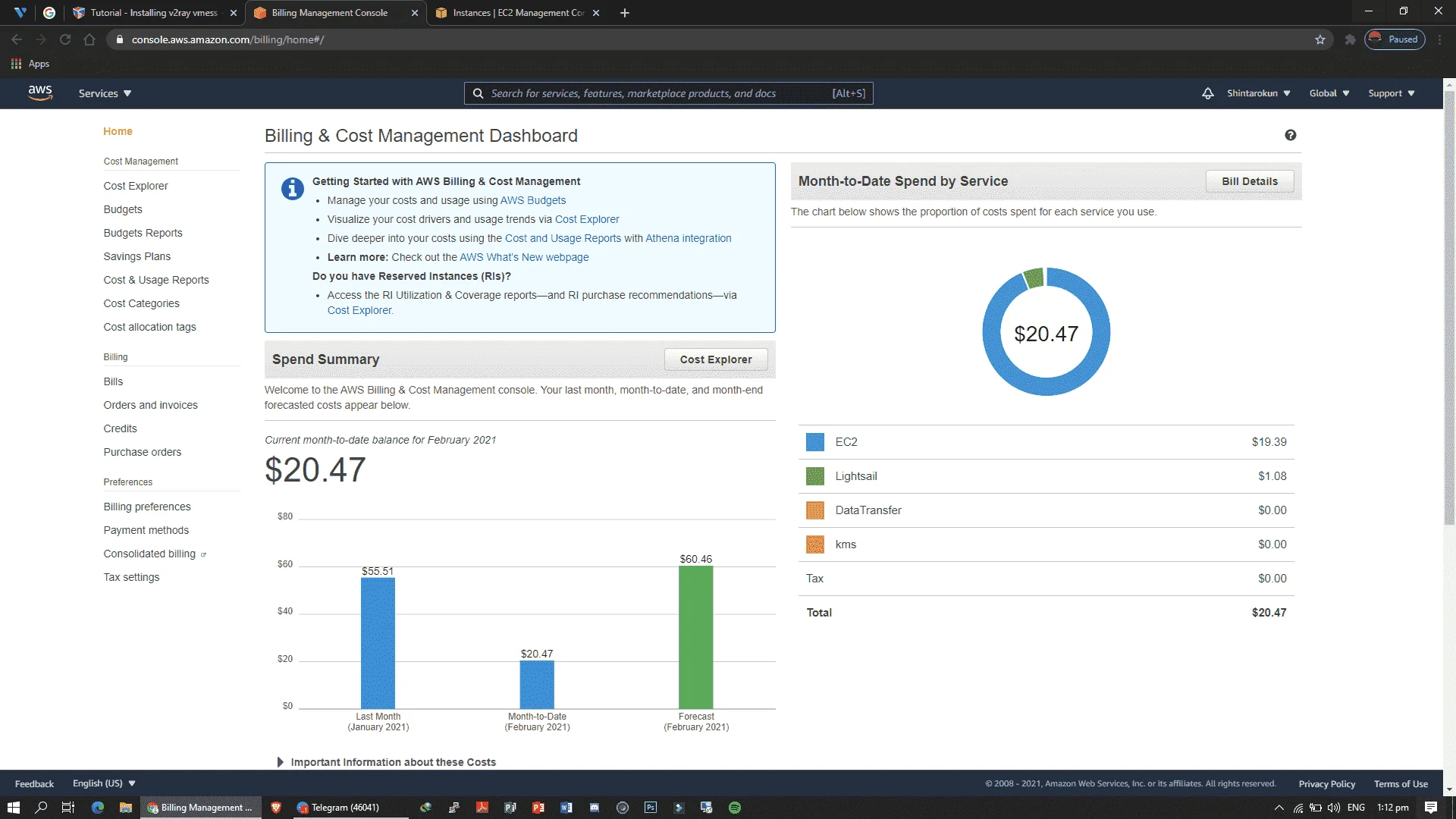The width and height of the screenshot is (1456, 819).
Task: Open Payment methods in the sidebar
Action: (146, 530)
